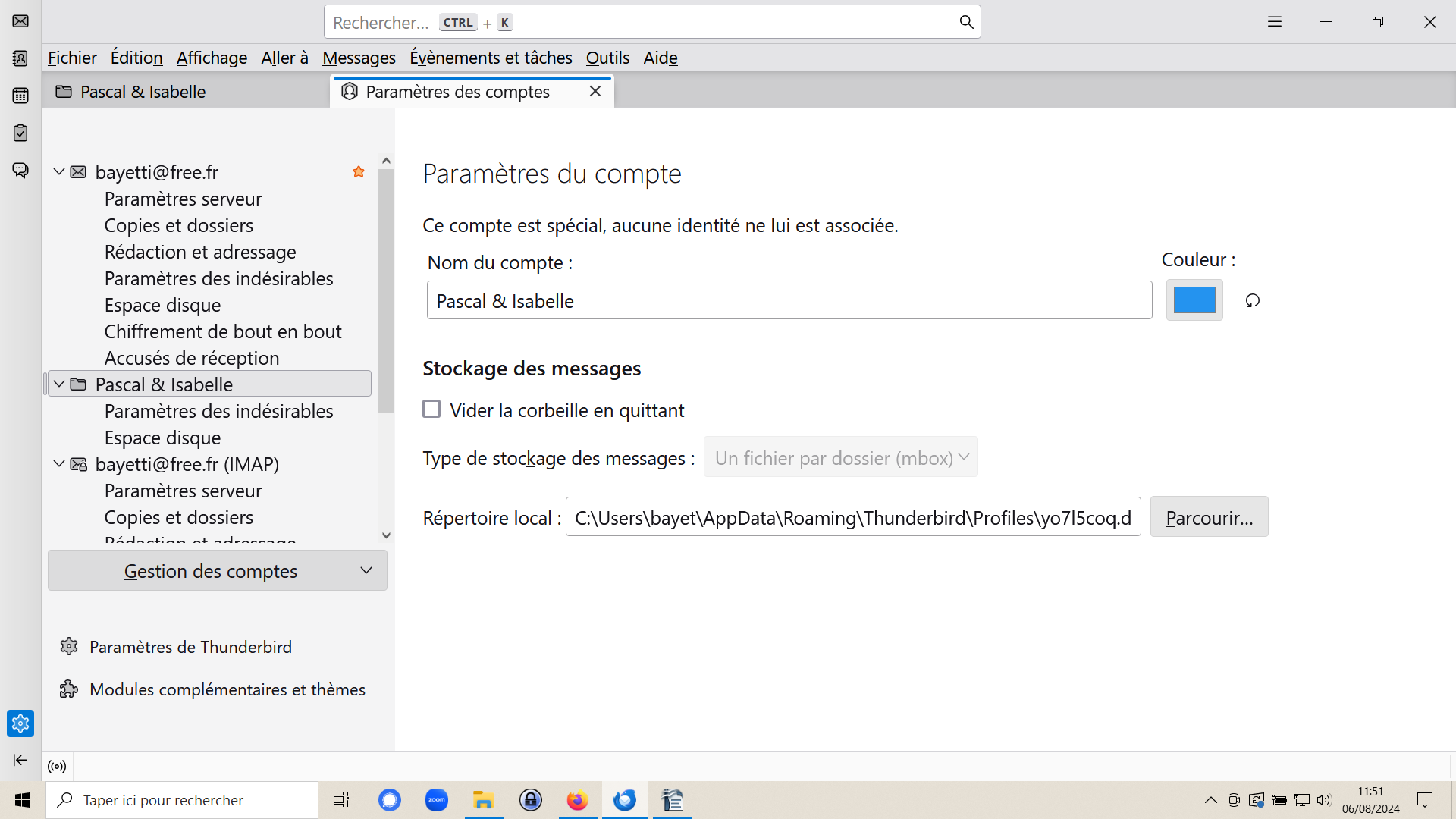Open the Address Book icon
Viewport: 1456px width, 819px height.
[x=20, y=58]
